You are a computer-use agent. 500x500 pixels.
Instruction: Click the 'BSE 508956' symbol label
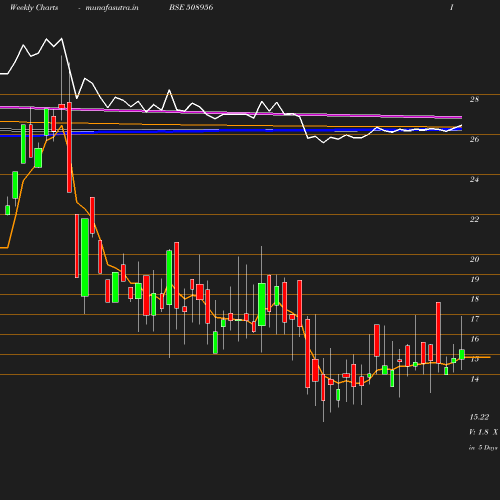coord(191,7)
